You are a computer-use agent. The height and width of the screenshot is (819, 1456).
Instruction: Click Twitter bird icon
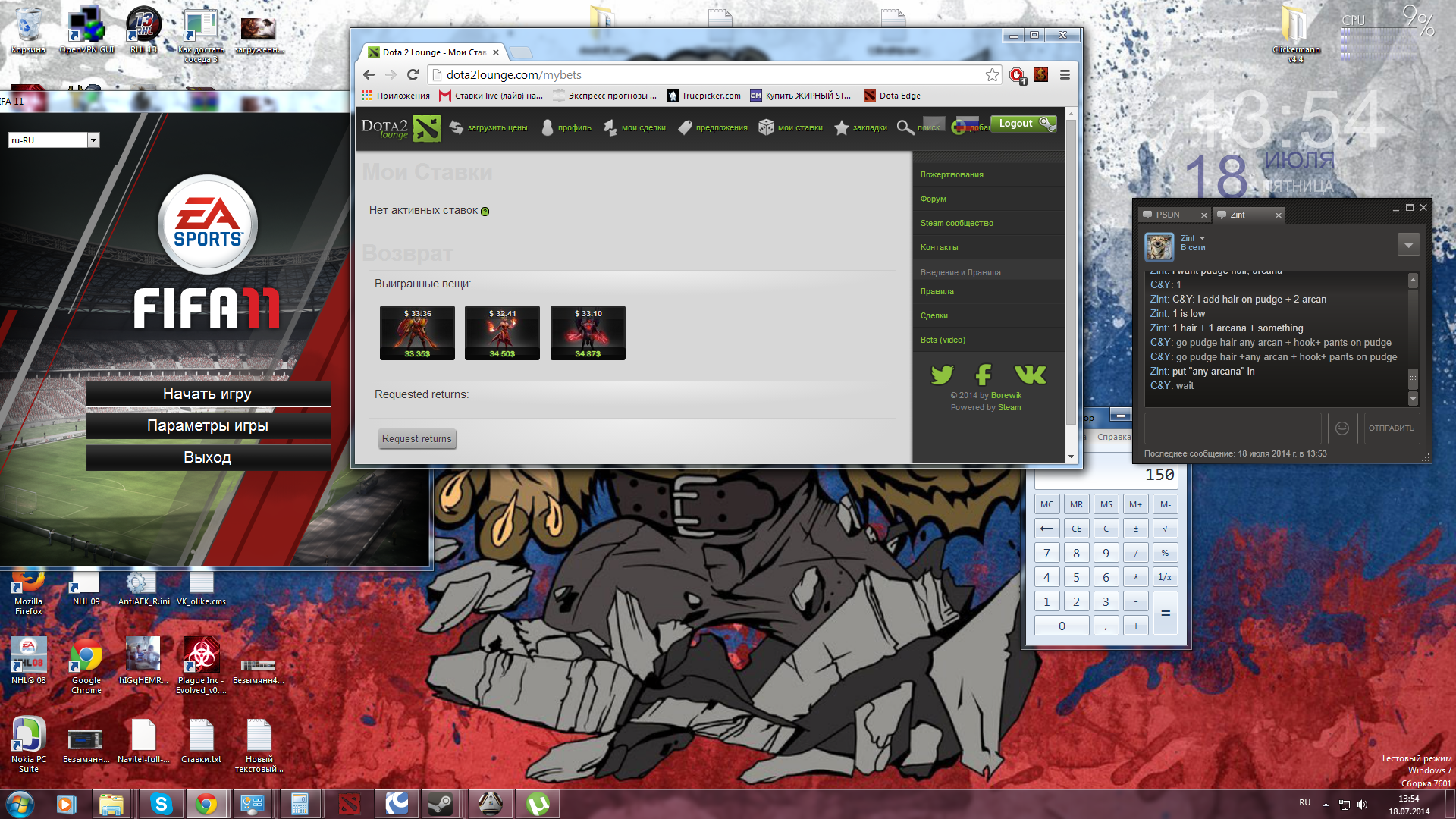(942, 375)
